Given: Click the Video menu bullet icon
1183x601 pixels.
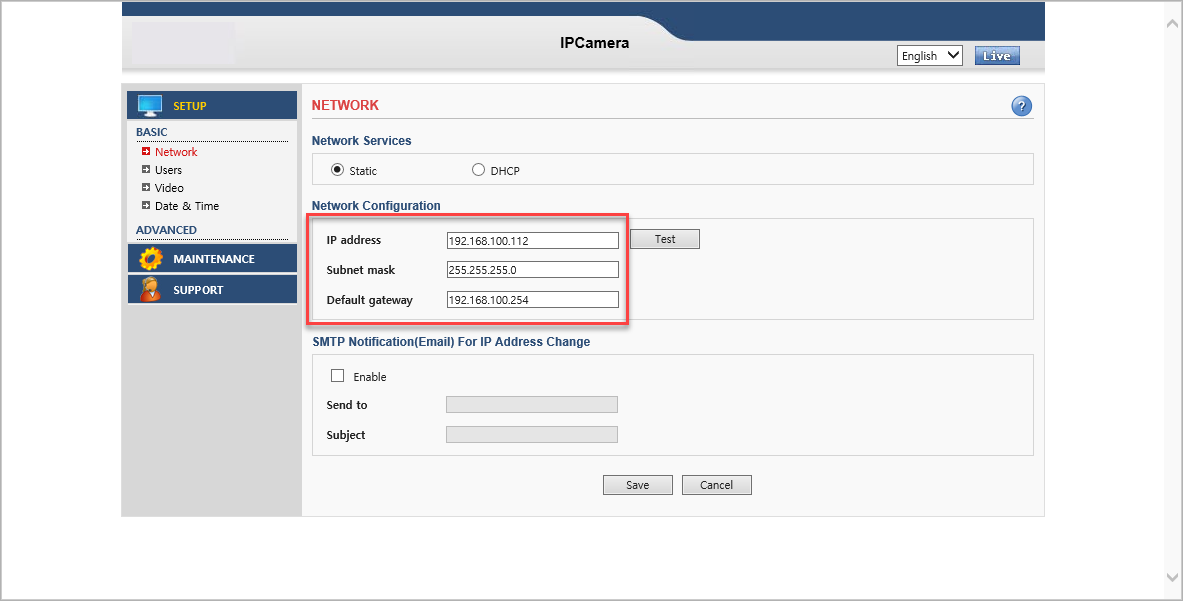Looking at the screenshot, I should [146, 188].
